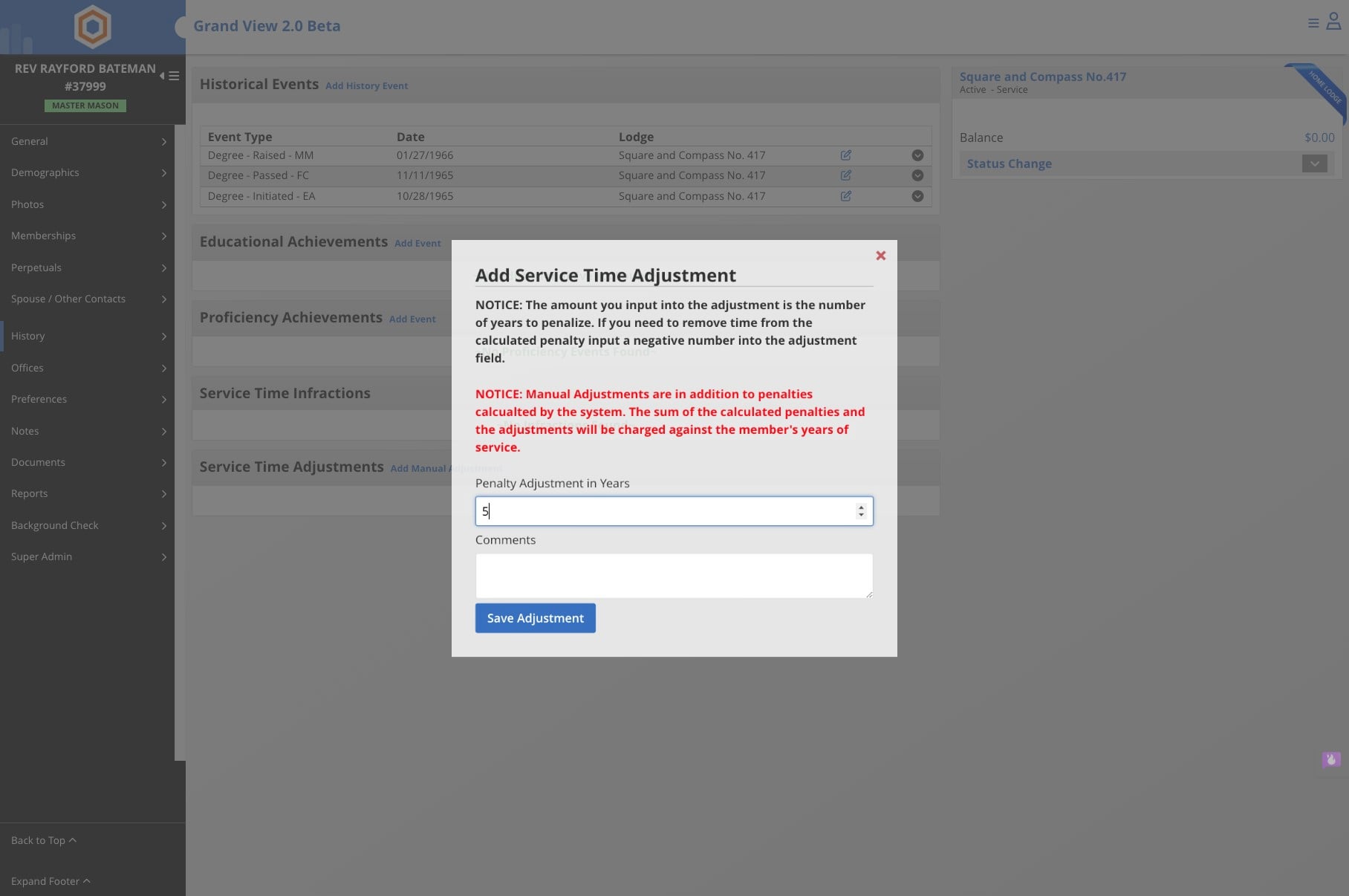Save the adjustment
1349x896 pixels.
coord(535,618)
